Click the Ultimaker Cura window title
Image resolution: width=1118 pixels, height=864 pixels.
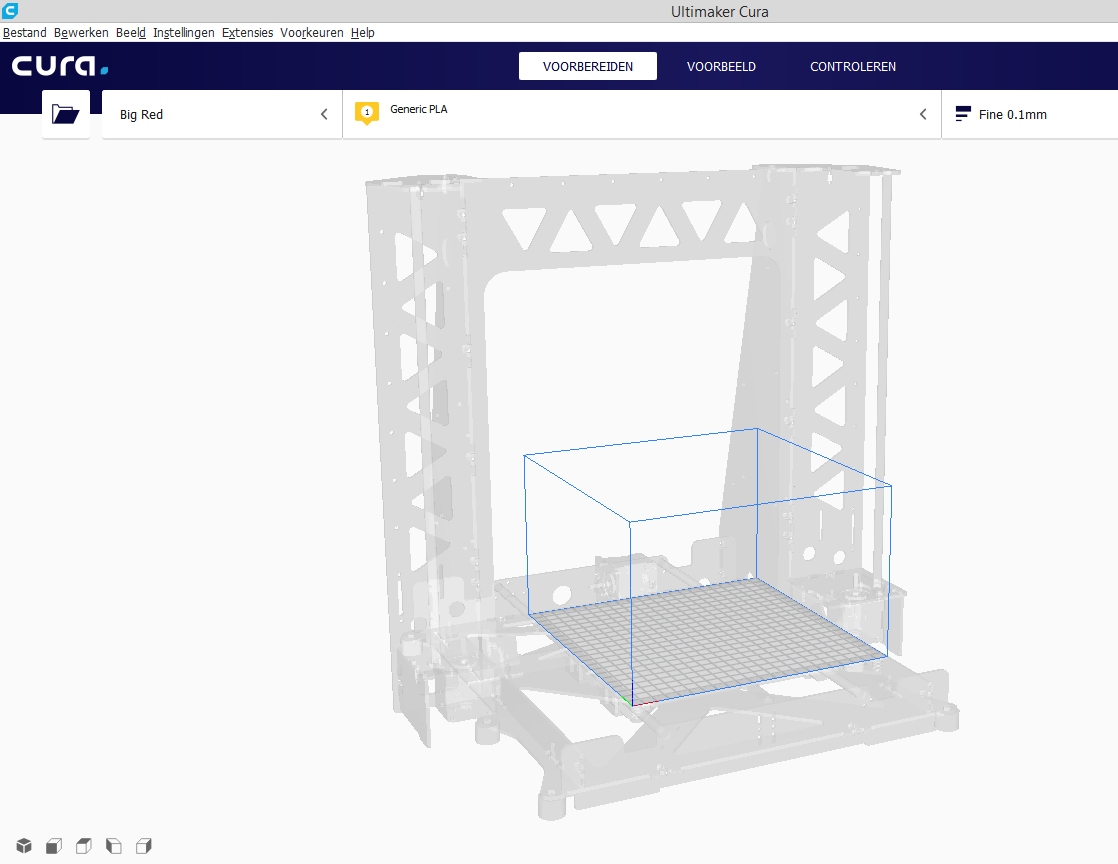point(719,11)
